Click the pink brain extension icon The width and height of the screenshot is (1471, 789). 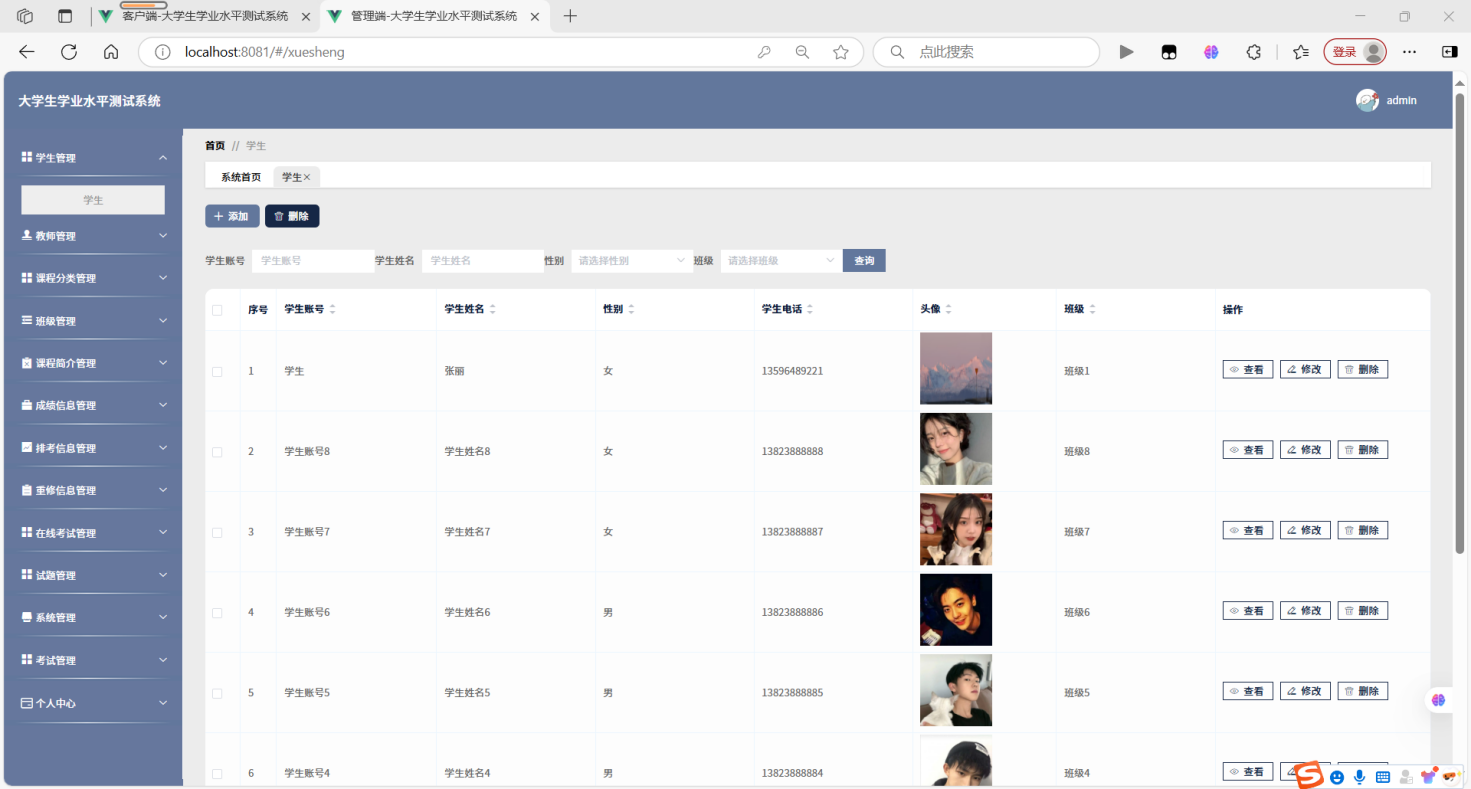[1211, 52]
